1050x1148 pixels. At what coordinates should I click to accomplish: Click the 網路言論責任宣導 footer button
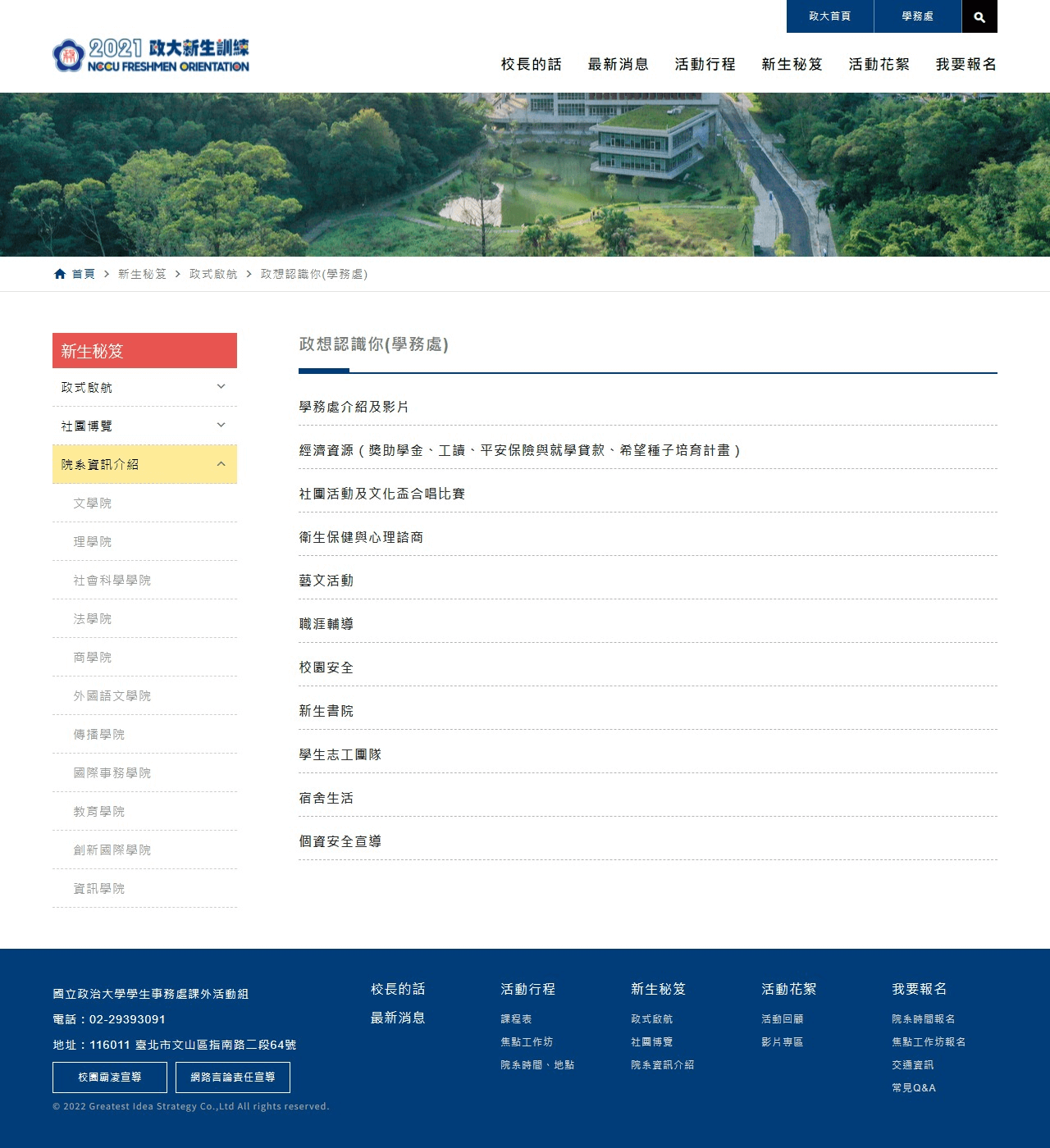[x=233, y=1077]
